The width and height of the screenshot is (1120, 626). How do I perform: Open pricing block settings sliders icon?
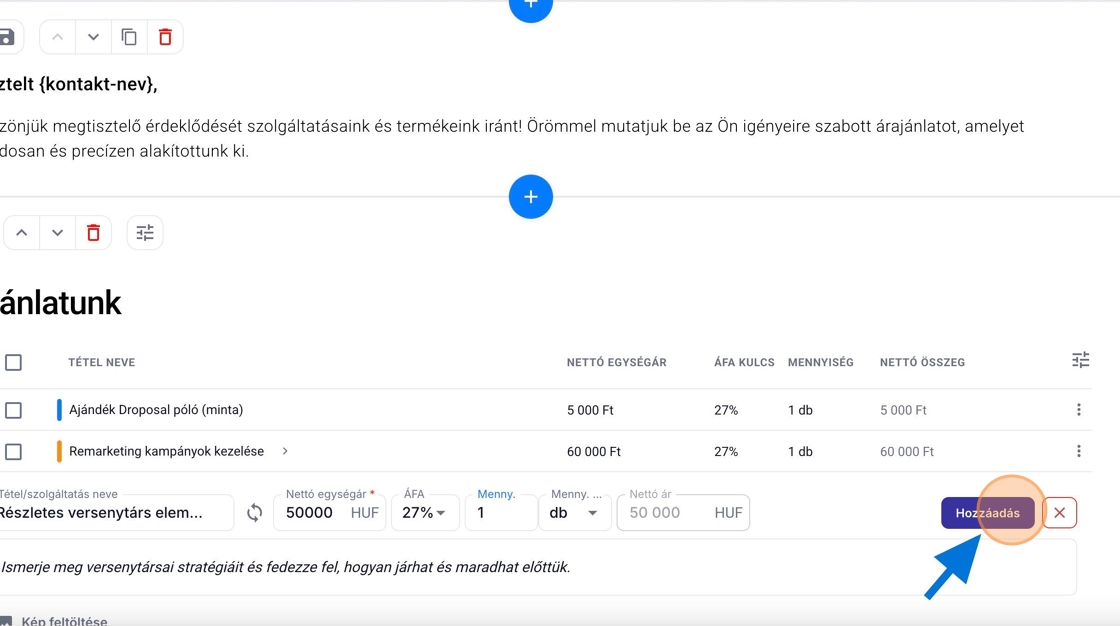click(145, 233)
